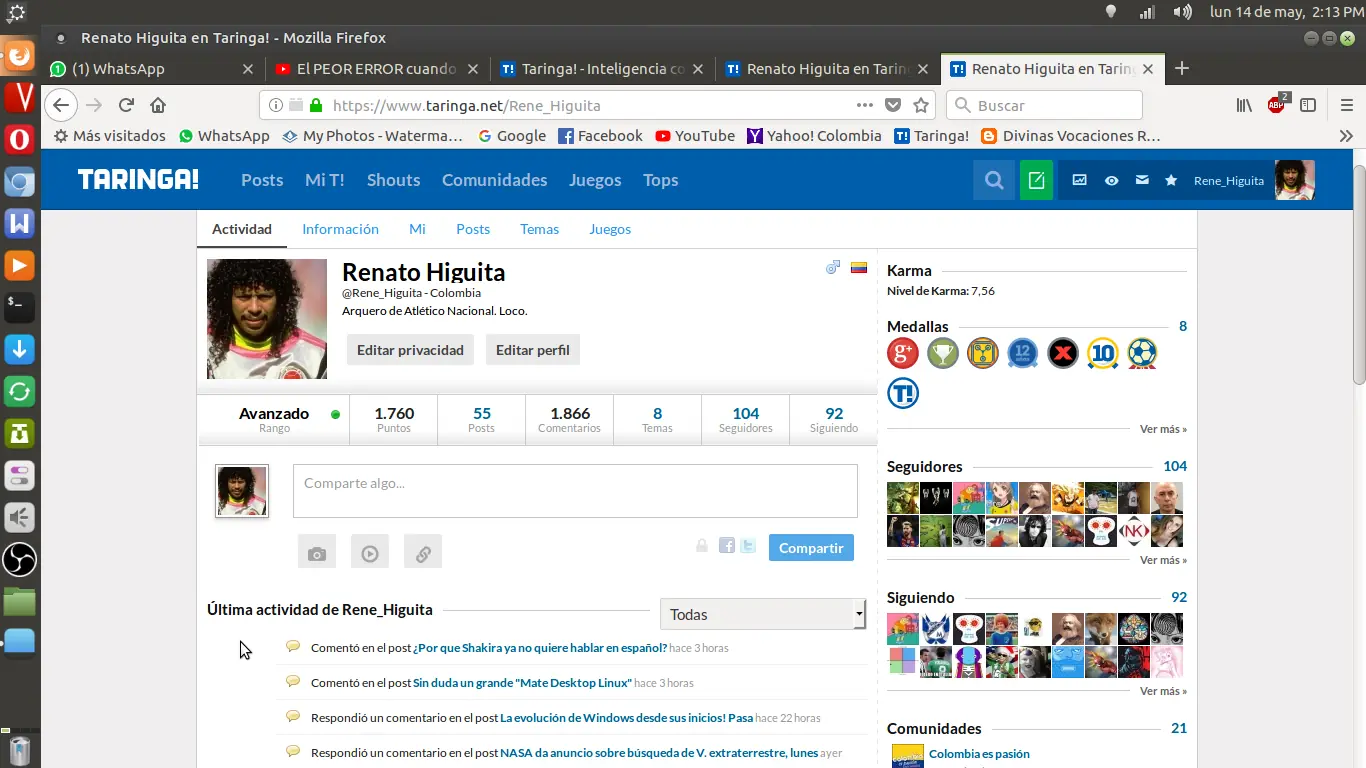
Task: Open the page actions three-dots menu
Action: coord(865,105)
